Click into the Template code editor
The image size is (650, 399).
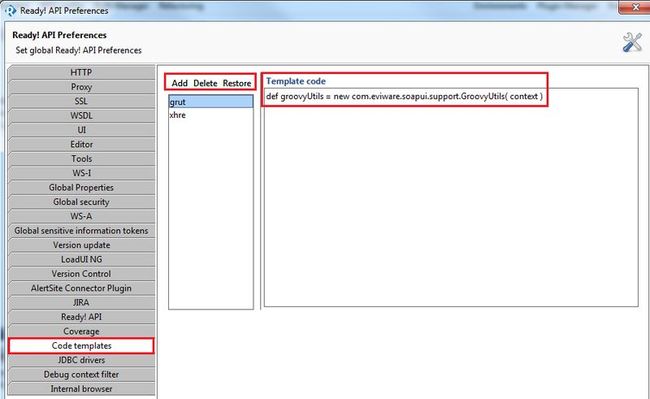(451, 198)
